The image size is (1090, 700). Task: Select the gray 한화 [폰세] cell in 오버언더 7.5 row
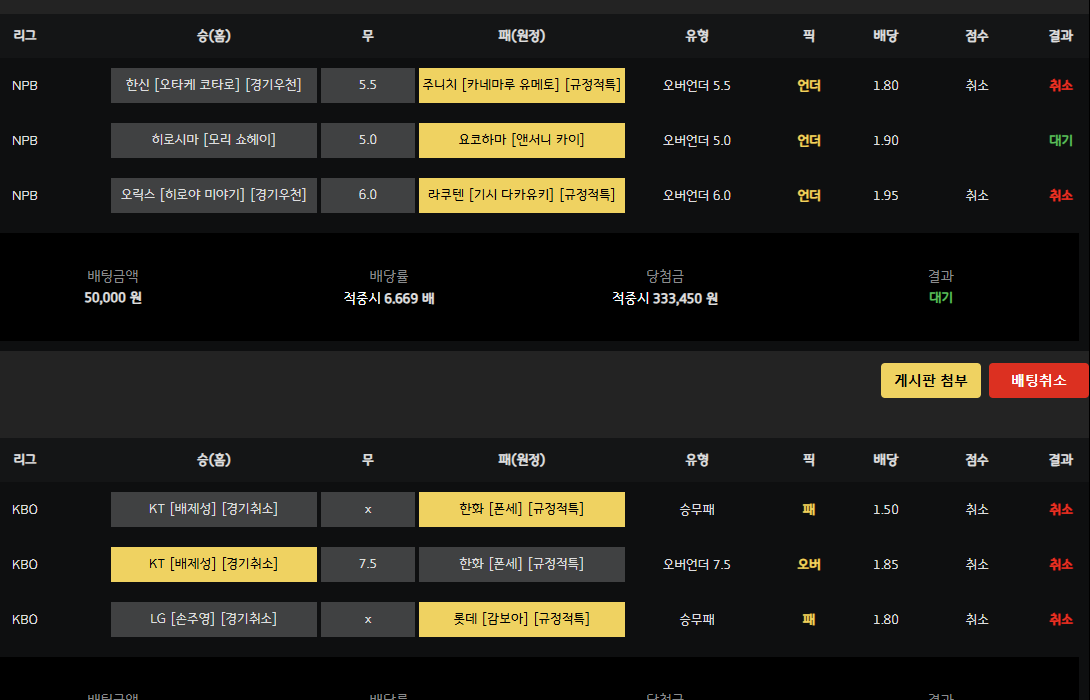click(x=521, y=564)
